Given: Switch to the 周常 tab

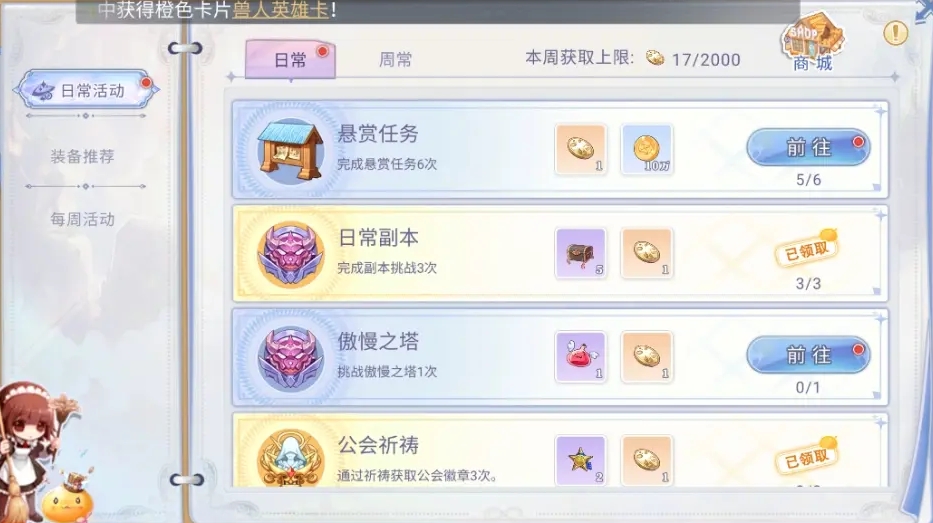Looking at the screenshot, I should click(x=396, y=59).
